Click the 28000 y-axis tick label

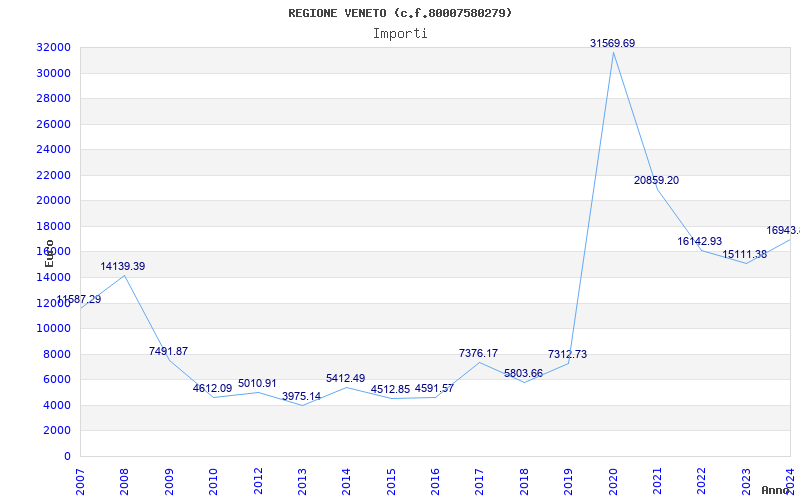[53, 98]
